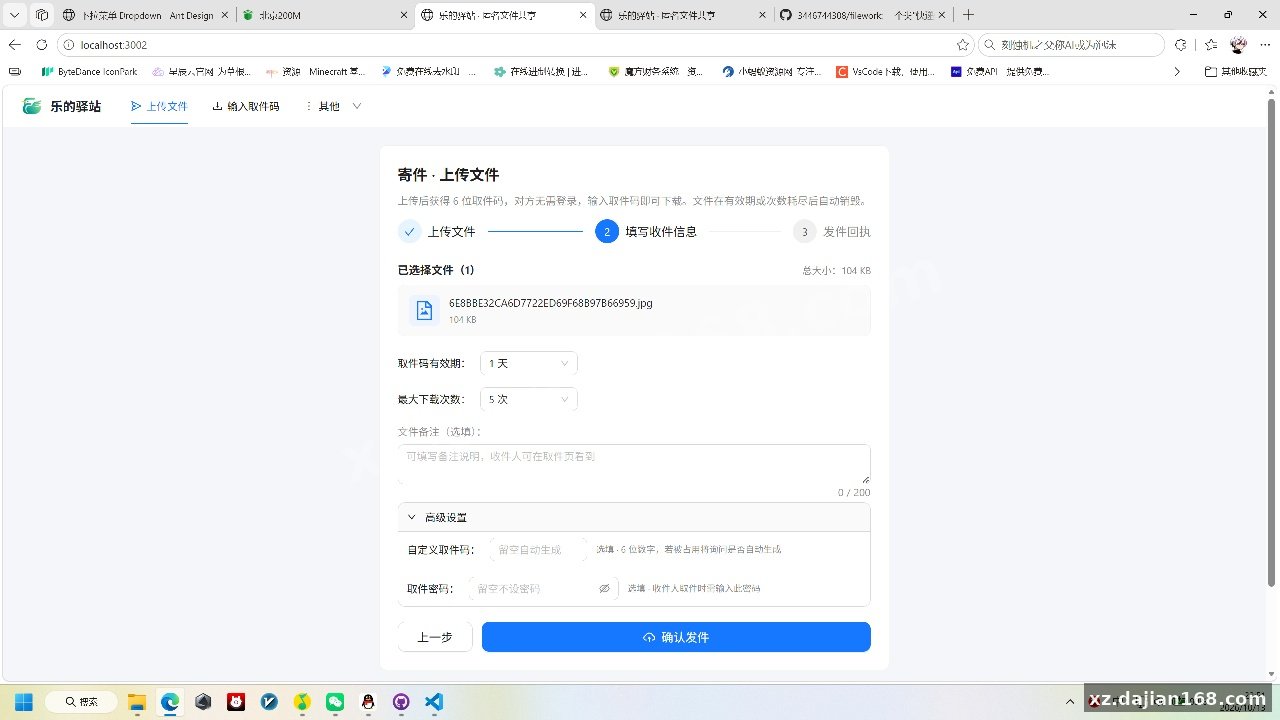The height and width of the screenshot is (720, 1280).
Task: Collapse the 高级设置 section
Action: [634, 517]
